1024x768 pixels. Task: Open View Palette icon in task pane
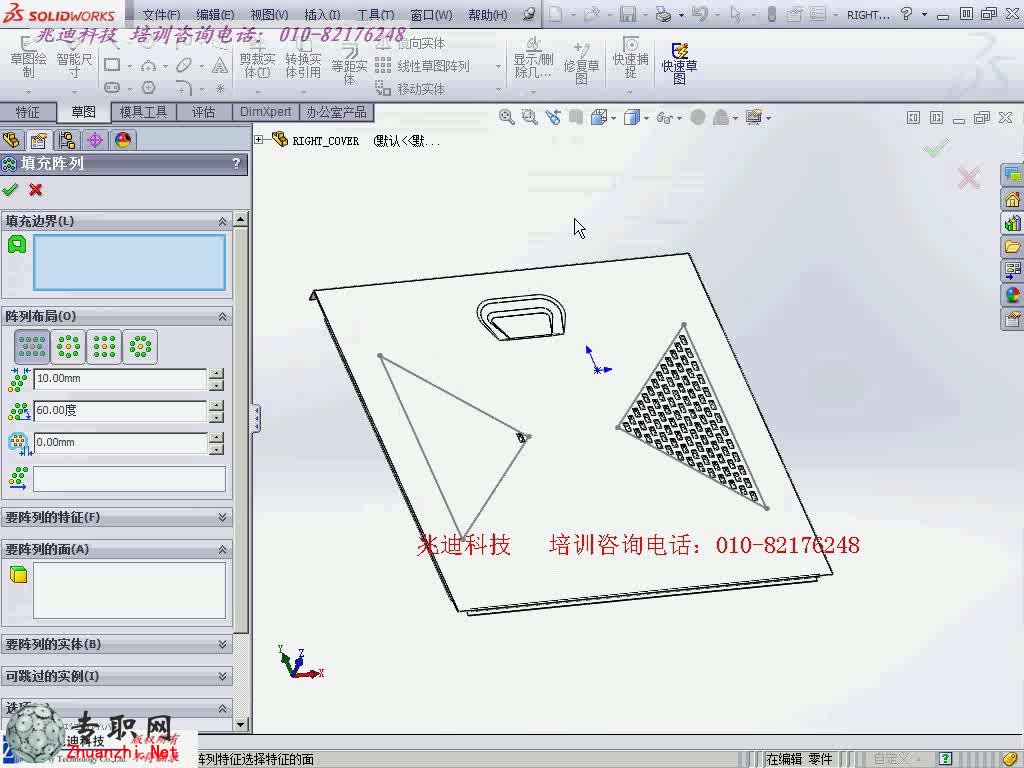point(1012,270)
